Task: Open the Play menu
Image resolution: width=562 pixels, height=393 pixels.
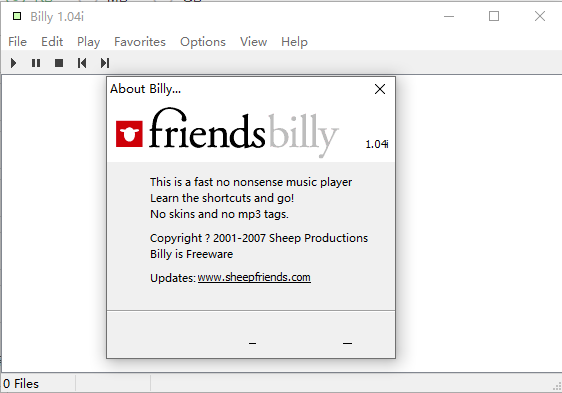Action: (89, 42)
